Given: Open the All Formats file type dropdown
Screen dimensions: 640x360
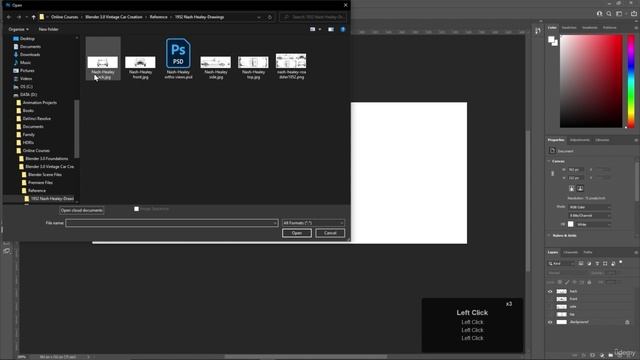Looking at the screenshot, I should (313, 223).
